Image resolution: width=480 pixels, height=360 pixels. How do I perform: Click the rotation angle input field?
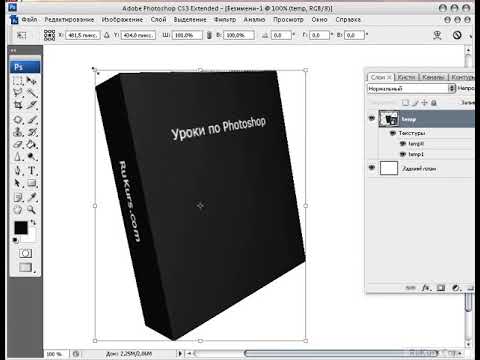pyautogui.click(x=281, y=35)
